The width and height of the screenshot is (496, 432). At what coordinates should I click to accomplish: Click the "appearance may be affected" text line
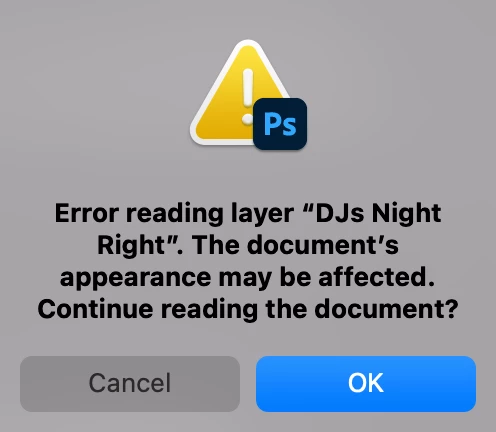(x=247, y=278)
